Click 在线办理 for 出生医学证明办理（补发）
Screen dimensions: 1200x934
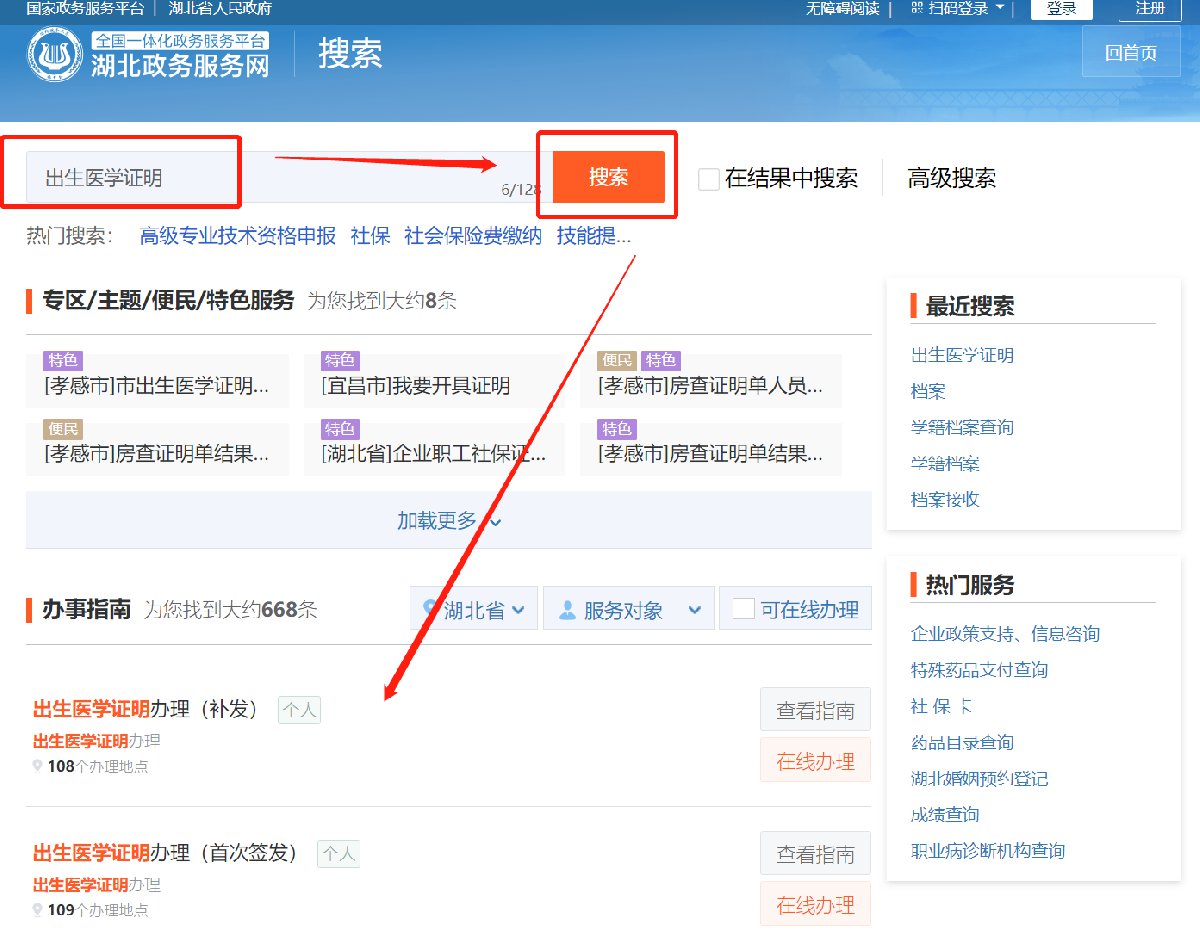pos(815,761)
